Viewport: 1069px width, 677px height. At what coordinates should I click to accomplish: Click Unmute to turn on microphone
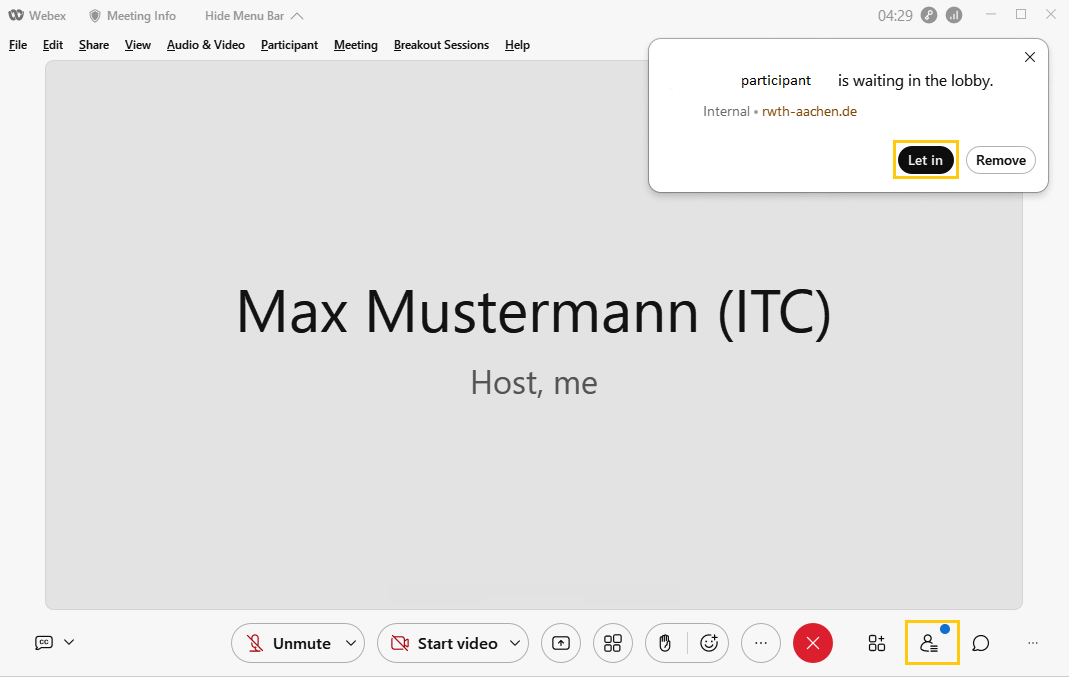pyautogui.click(x=288, y=643)
